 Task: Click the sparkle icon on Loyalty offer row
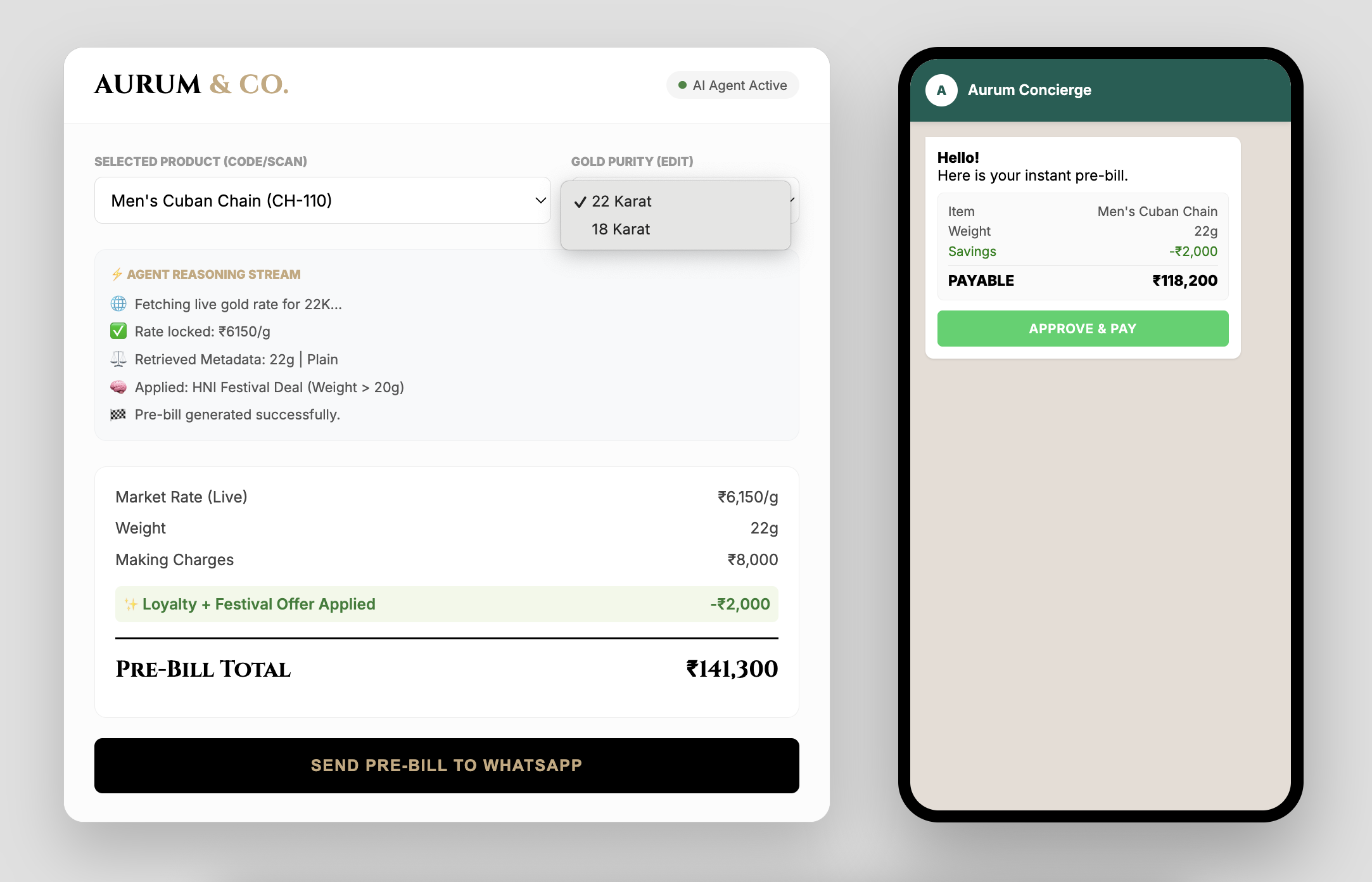tap(130, 604)
